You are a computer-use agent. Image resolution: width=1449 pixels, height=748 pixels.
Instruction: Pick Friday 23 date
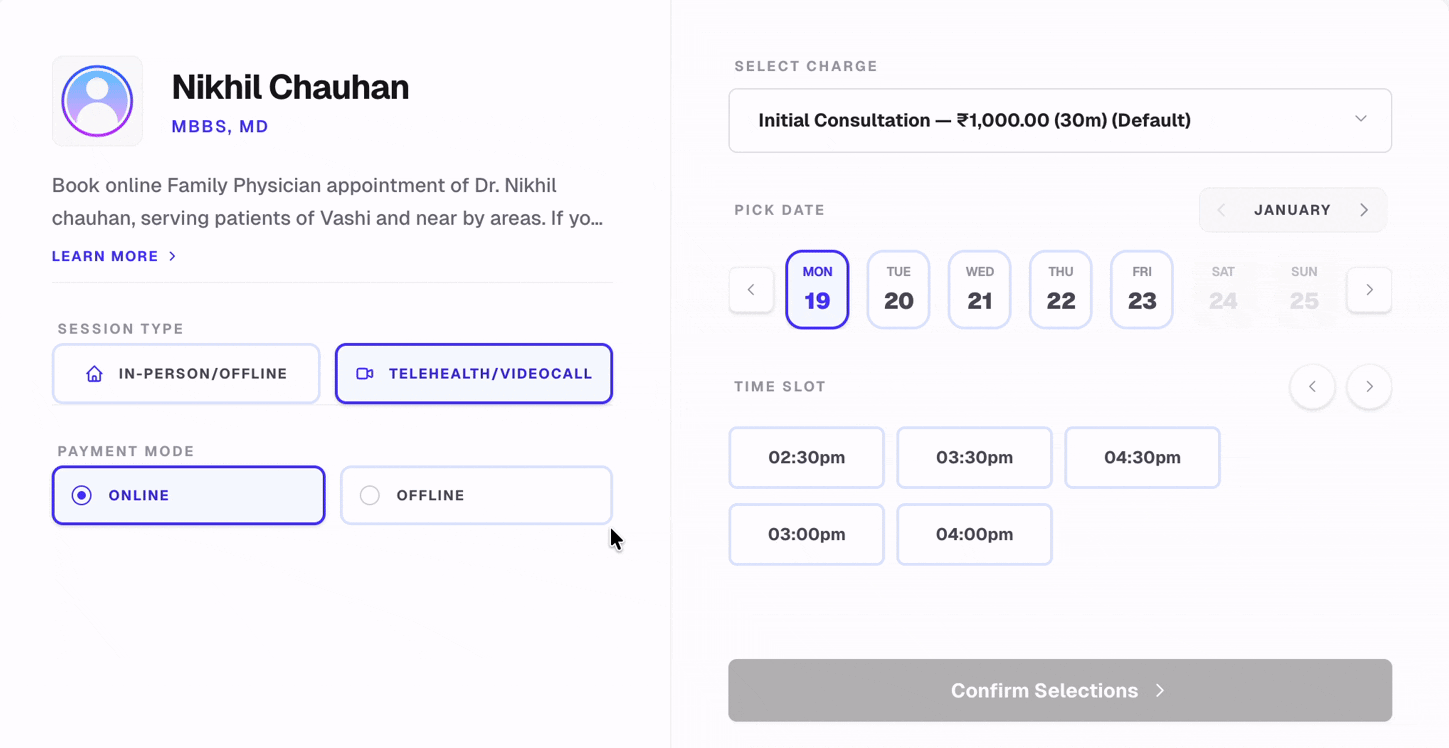(x=1141, y=289)
